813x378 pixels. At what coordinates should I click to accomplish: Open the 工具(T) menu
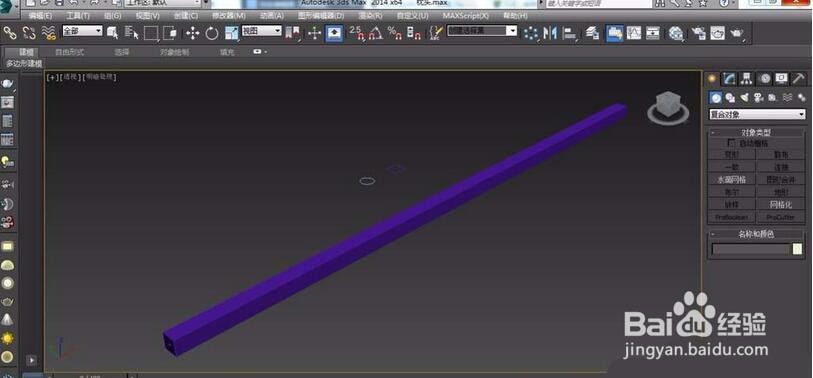click(78, 16)
